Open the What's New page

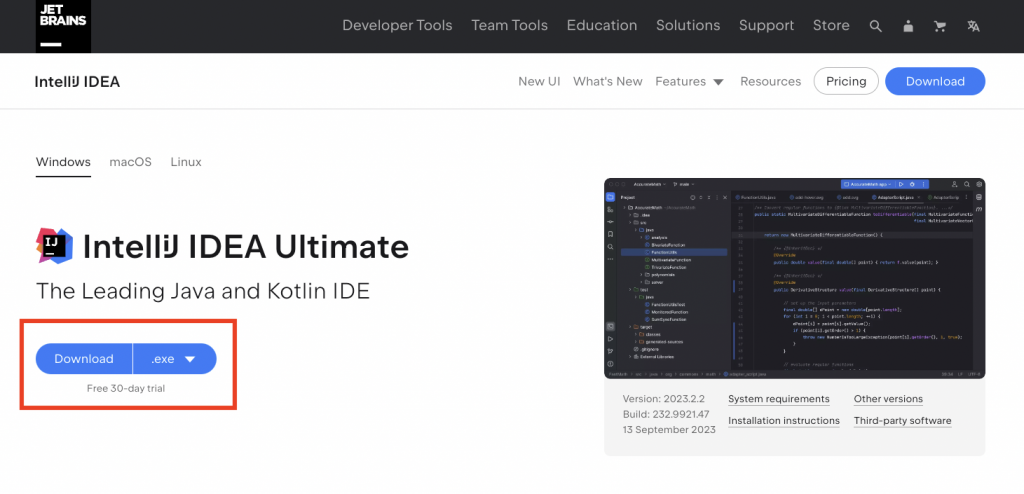tap(607, 82)
